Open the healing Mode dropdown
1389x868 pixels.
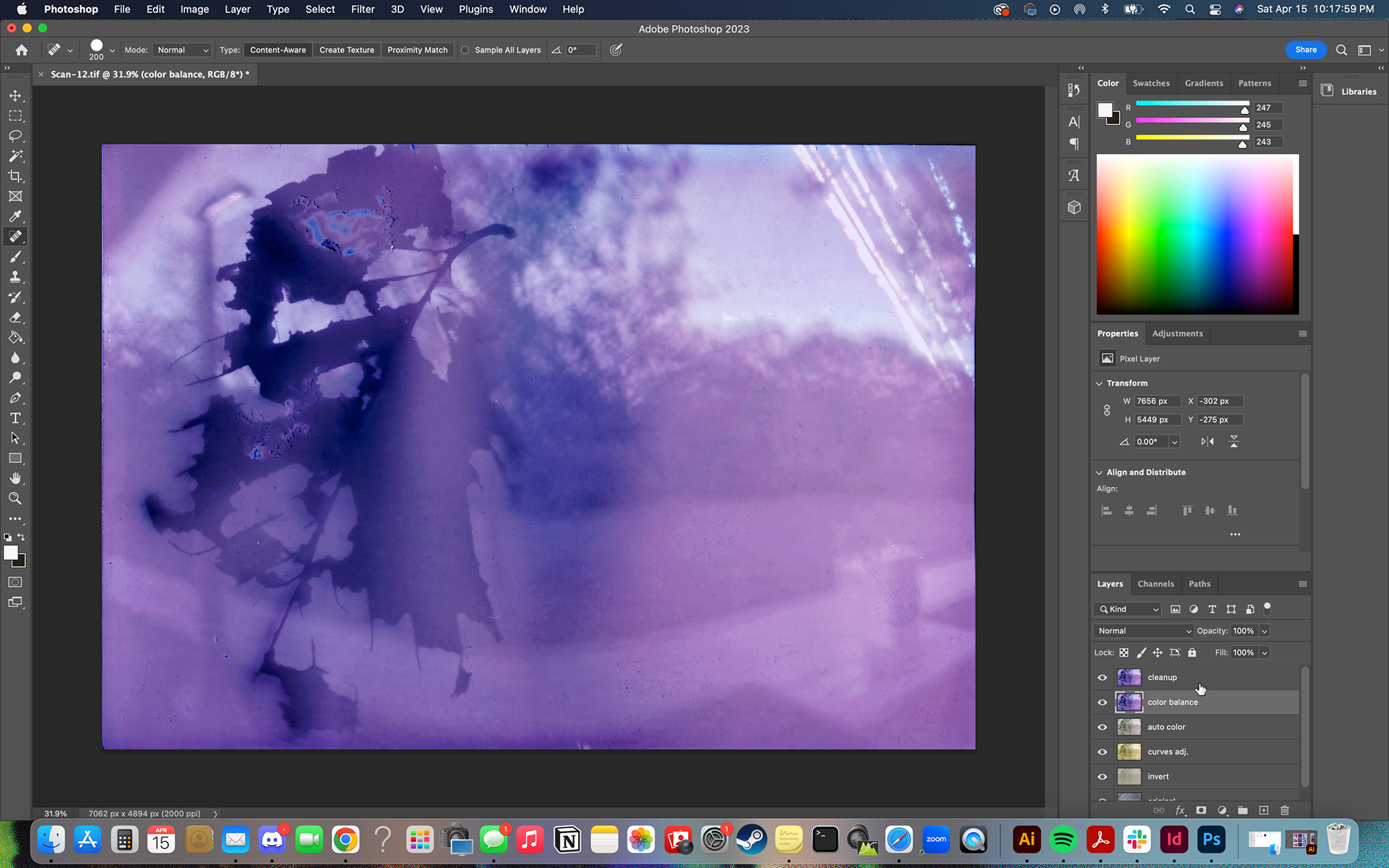click(x=182, y=50)
